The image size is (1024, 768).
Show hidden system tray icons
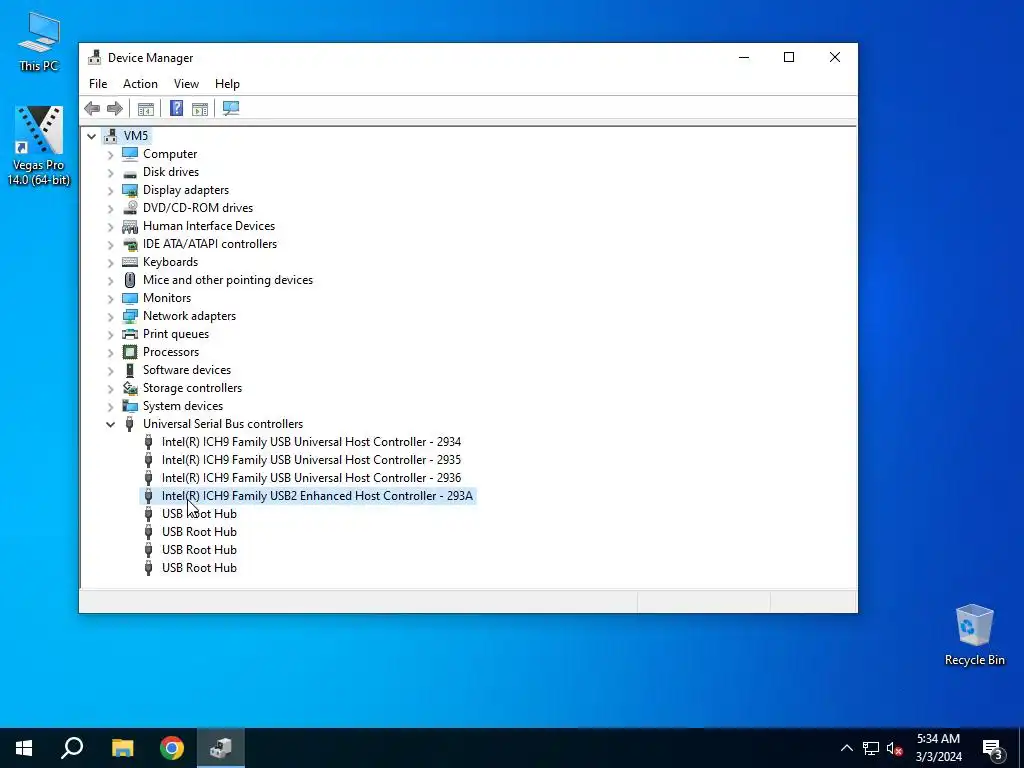846,748
